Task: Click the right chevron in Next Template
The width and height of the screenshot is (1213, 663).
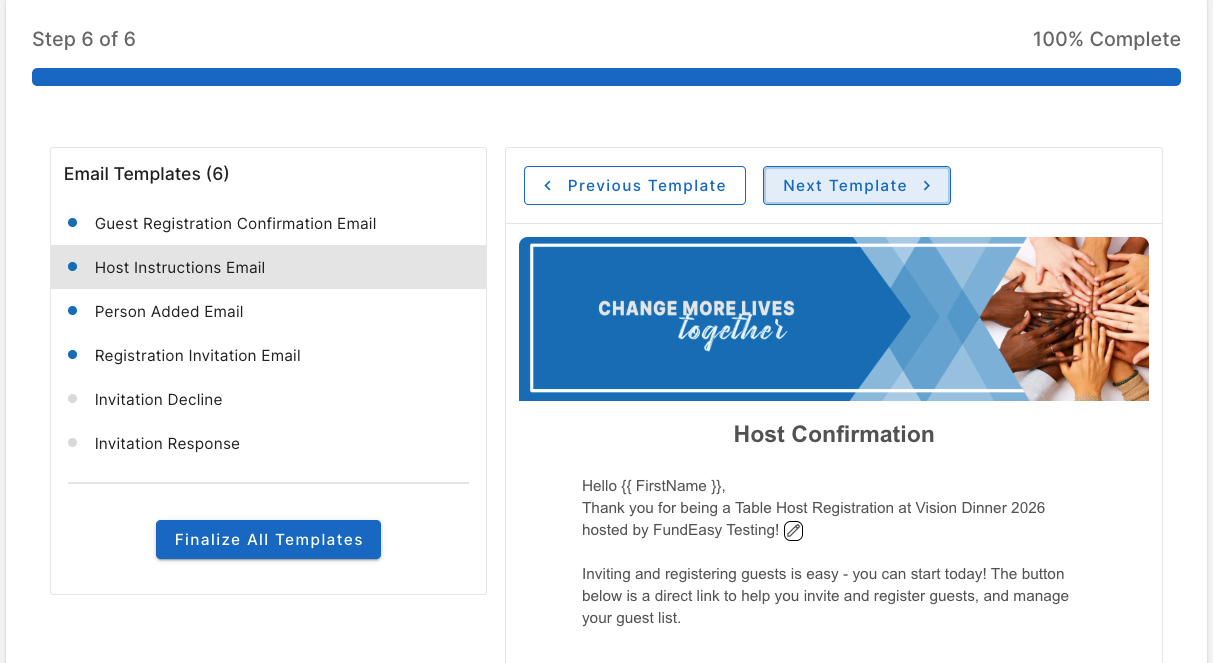Action: click(927, 186)
